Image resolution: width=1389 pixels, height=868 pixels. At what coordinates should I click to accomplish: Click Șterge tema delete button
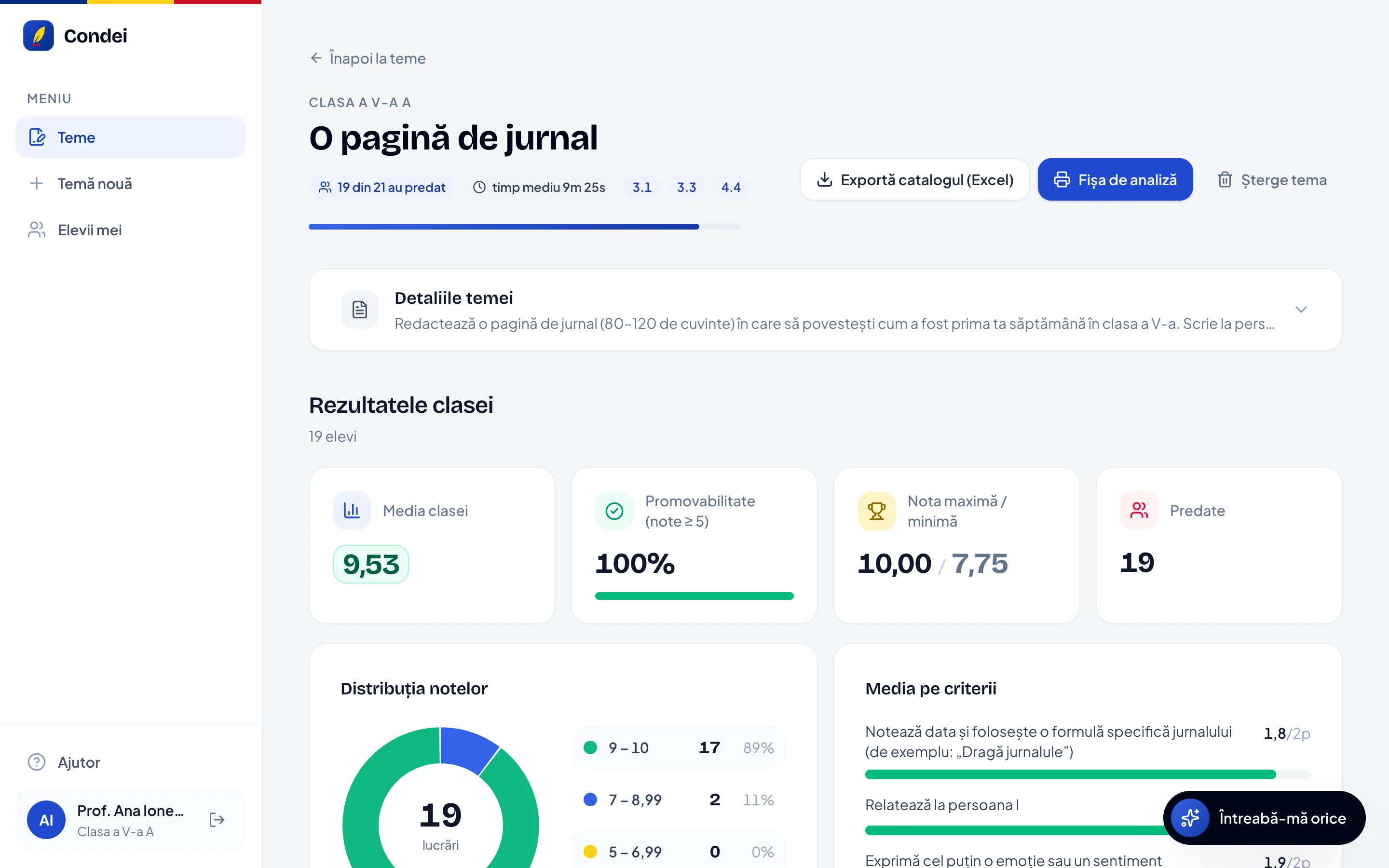(x=1272, y=180)
